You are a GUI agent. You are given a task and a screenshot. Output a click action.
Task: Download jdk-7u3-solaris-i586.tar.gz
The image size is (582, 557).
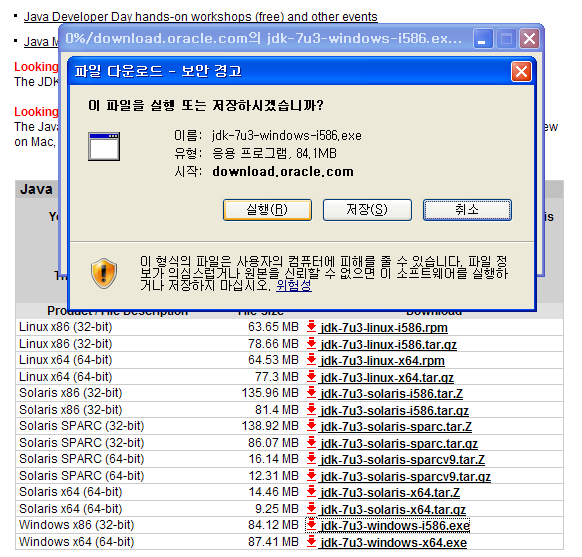(394, 411)
